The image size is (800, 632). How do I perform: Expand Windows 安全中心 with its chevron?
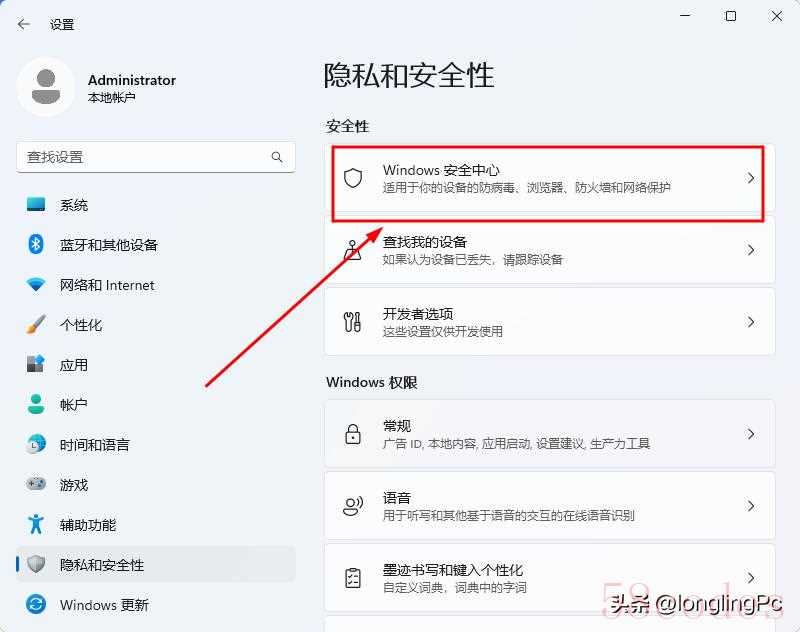pyautogui.click(x=751, y=178)
